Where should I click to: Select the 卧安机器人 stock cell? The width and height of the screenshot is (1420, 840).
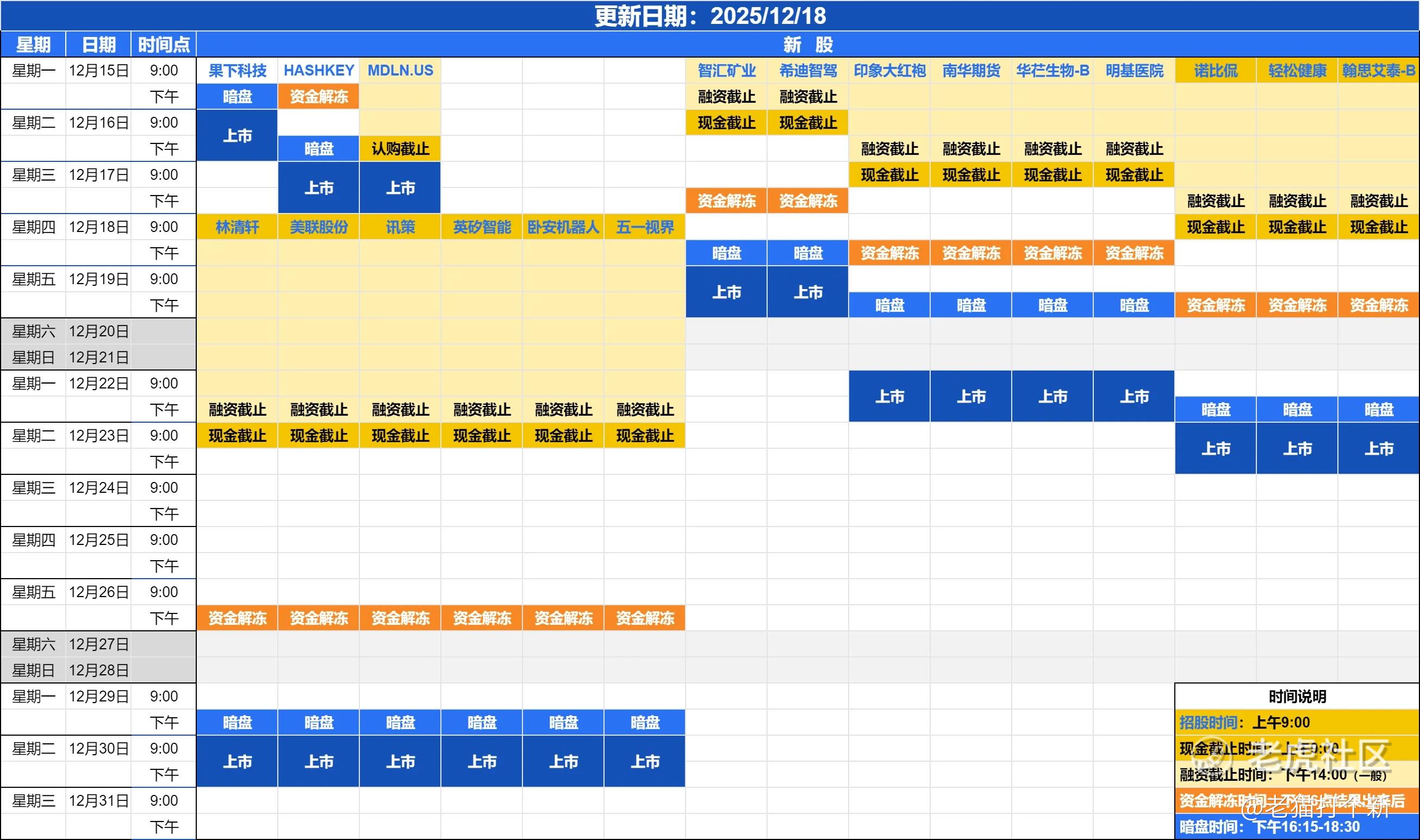pyautogui.click(x=563, y=227)
